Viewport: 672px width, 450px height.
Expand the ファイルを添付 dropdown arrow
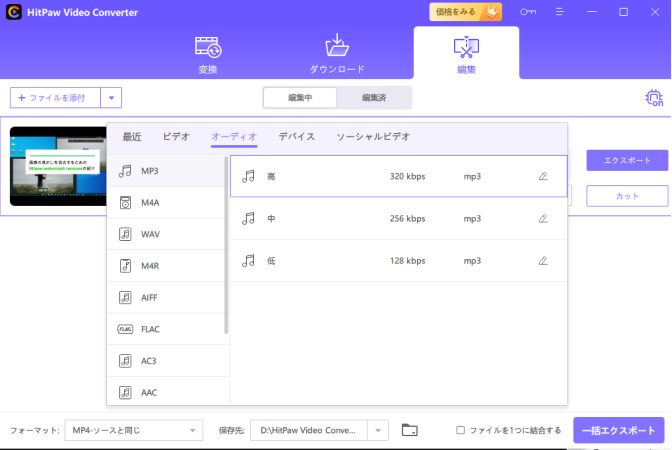point(111,98)
